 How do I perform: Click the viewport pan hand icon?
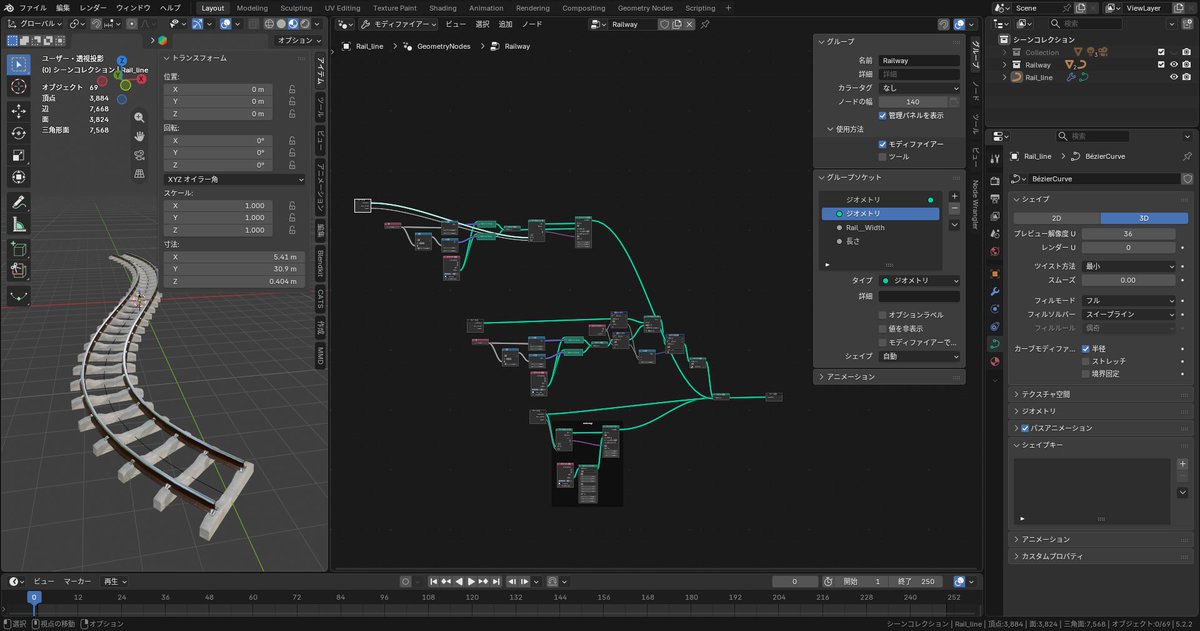click(x=139, y=136)
